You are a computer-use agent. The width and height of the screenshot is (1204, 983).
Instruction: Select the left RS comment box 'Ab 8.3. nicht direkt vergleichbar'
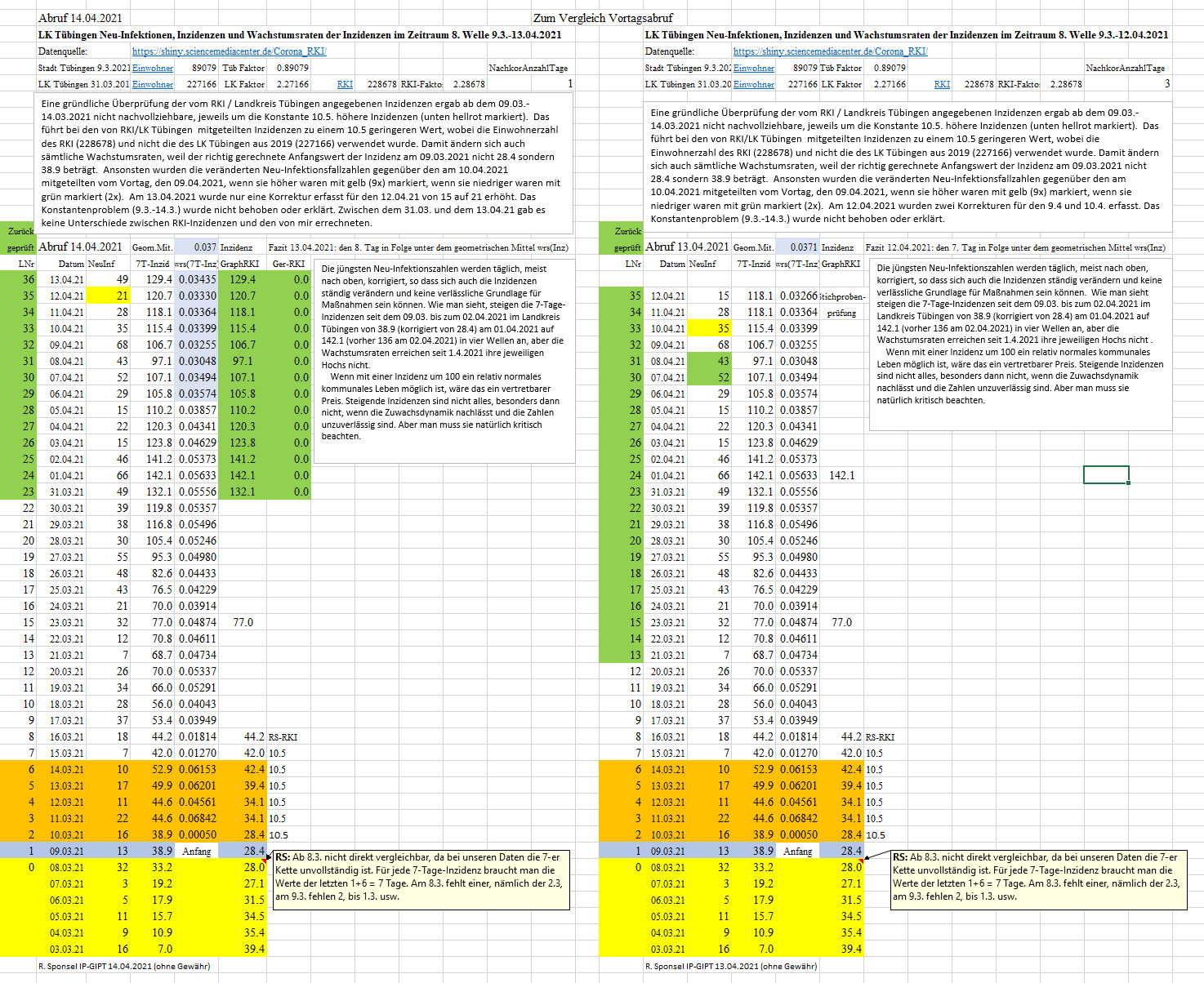pos(421,879)
